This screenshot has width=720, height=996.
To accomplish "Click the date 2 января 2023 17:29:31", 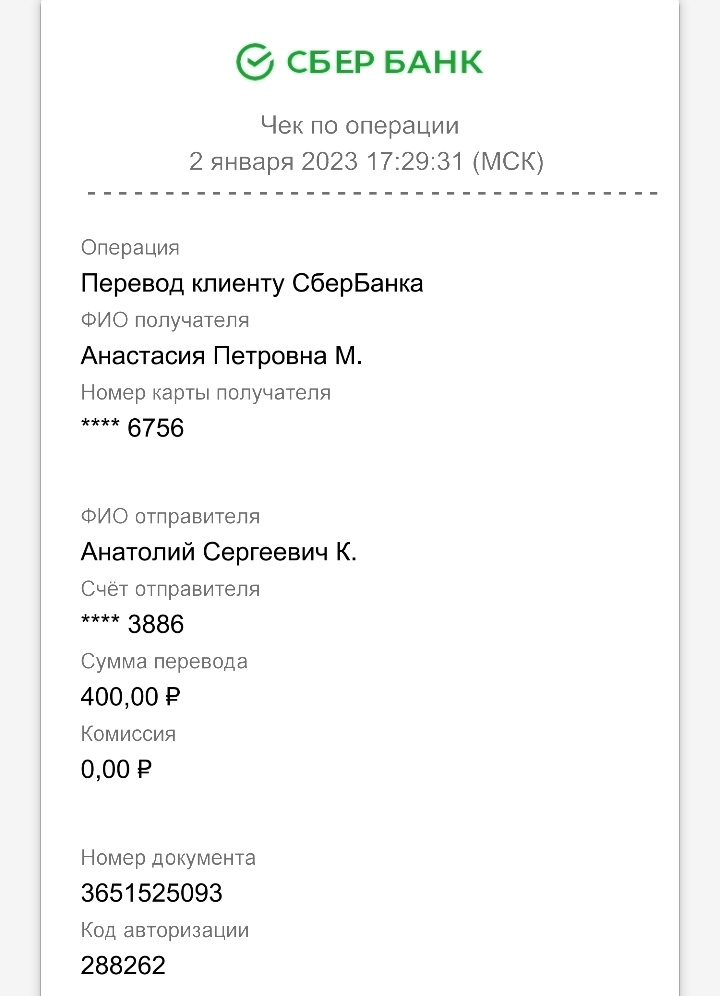I will click(x=326, y=161).
